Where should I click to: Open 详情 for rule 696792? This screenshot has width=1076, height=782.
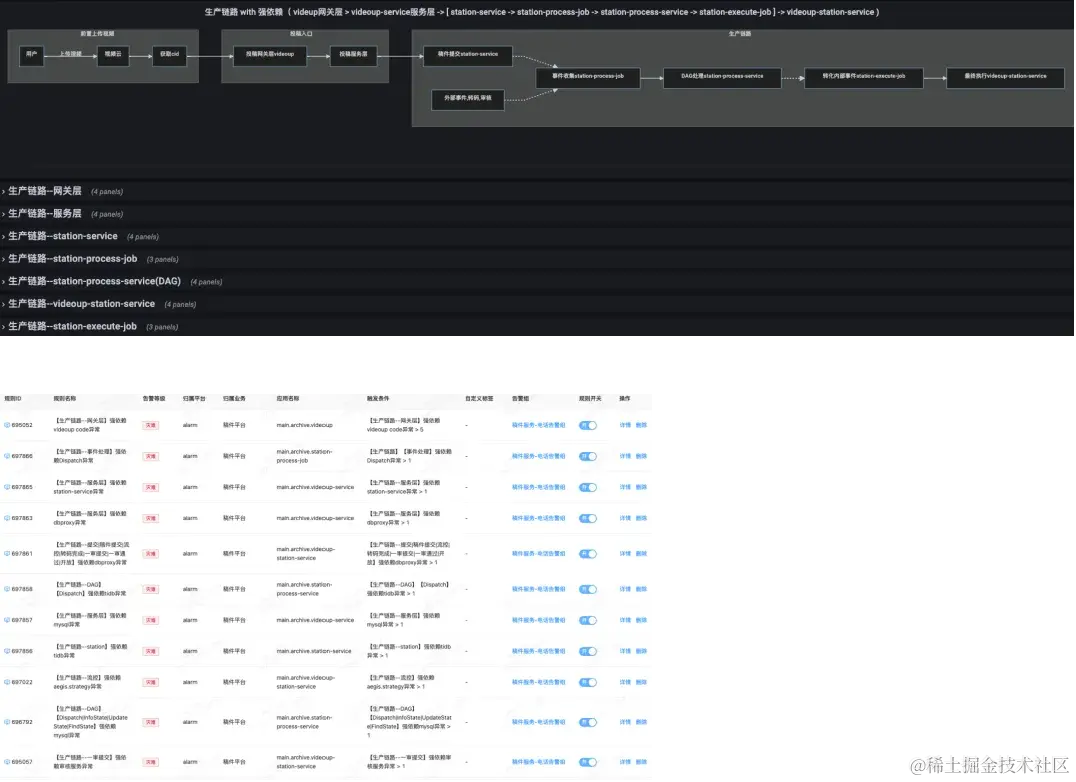(625, 722)
